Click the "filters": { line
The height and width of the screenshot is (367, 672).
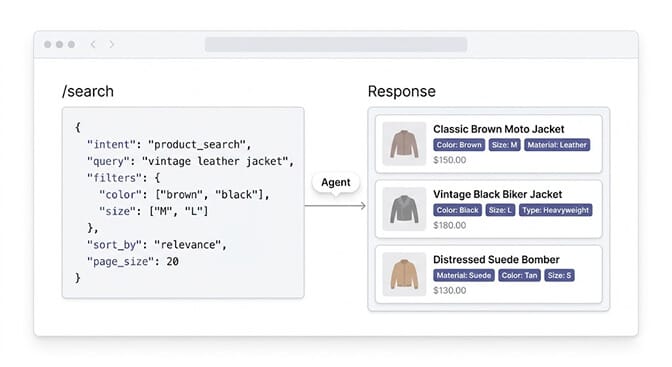click(123, 178)
